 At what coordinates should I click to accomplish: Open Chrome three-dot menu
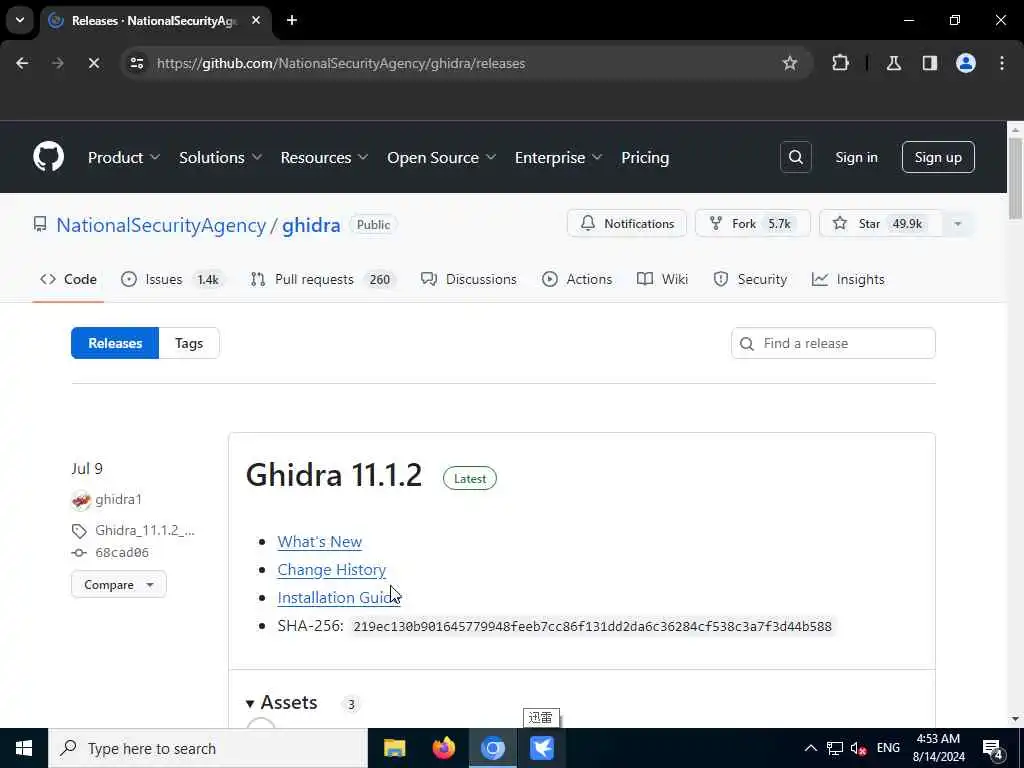click(x=1002, y=63)
